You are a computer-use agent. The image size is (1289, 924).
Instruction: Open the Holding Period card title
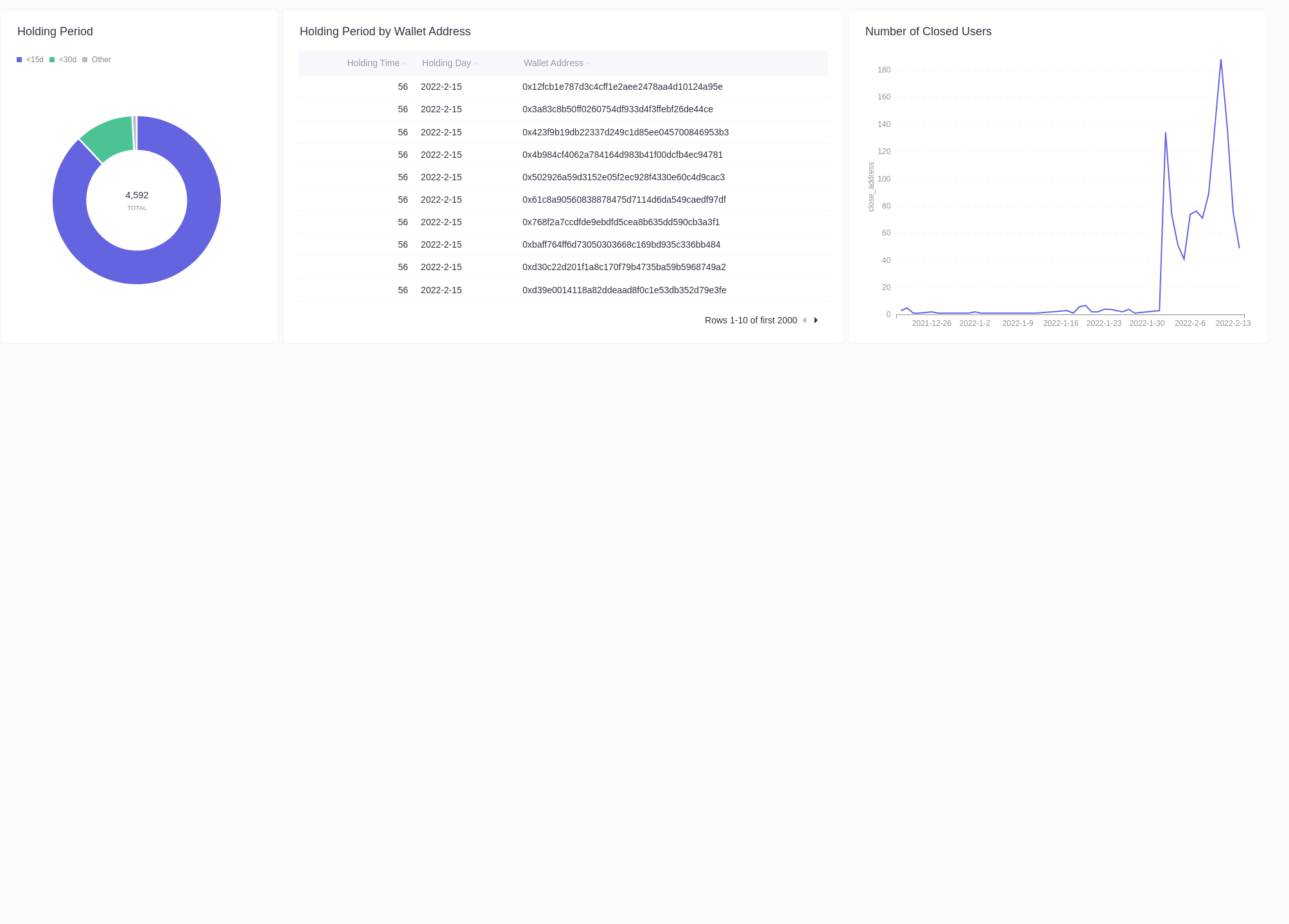click(x=55, y=31)
